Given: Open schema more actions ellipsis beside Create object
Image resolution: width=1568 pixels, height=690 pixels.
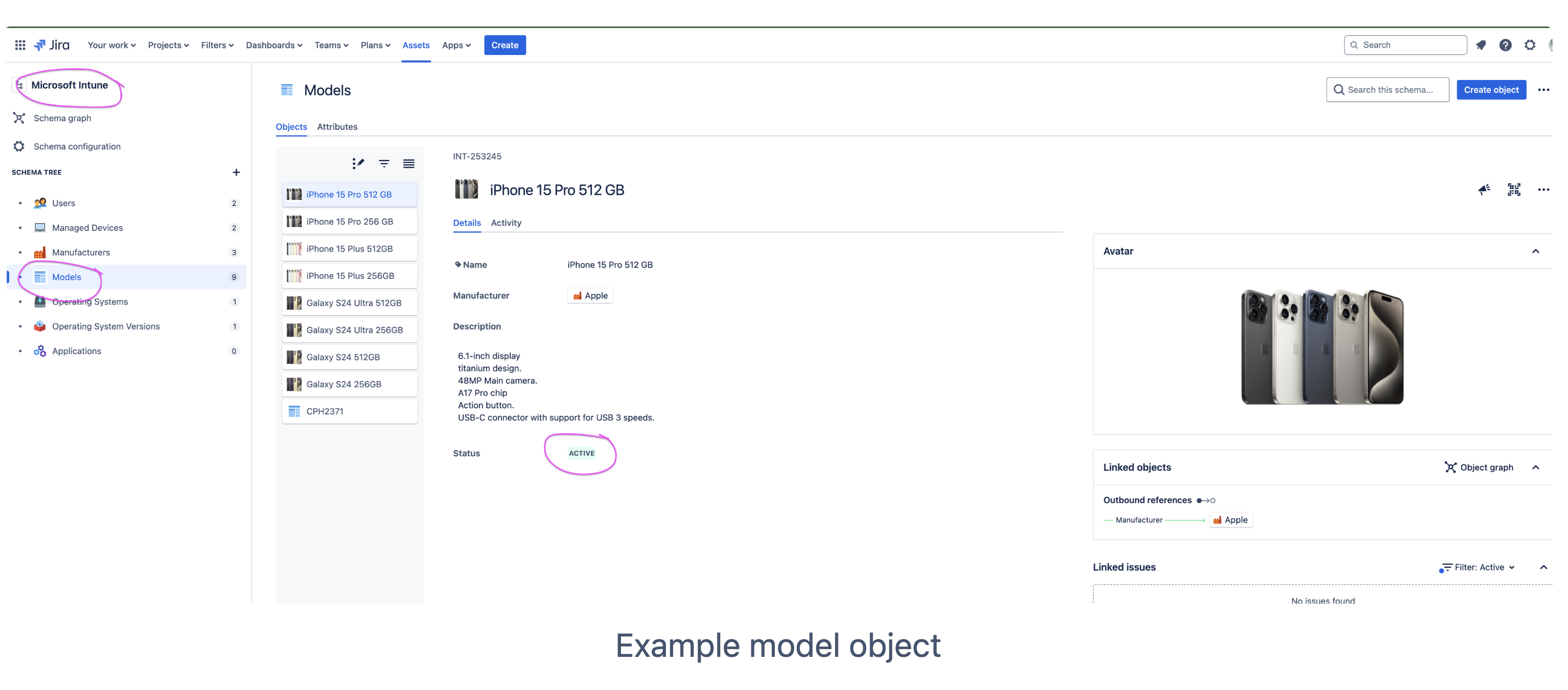Looking at the screenshot, I should pos(1544,90).
